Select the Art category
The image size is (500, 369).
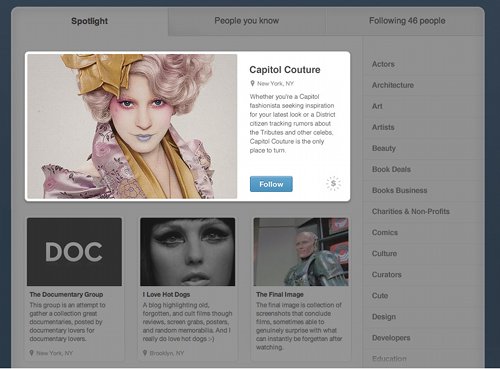423,106
